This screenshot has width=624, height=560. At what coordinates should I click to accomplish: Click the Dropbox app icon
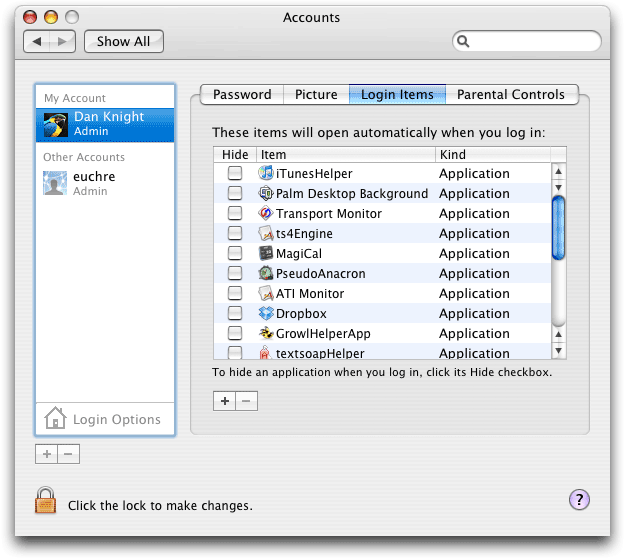[x=265, y=313]
